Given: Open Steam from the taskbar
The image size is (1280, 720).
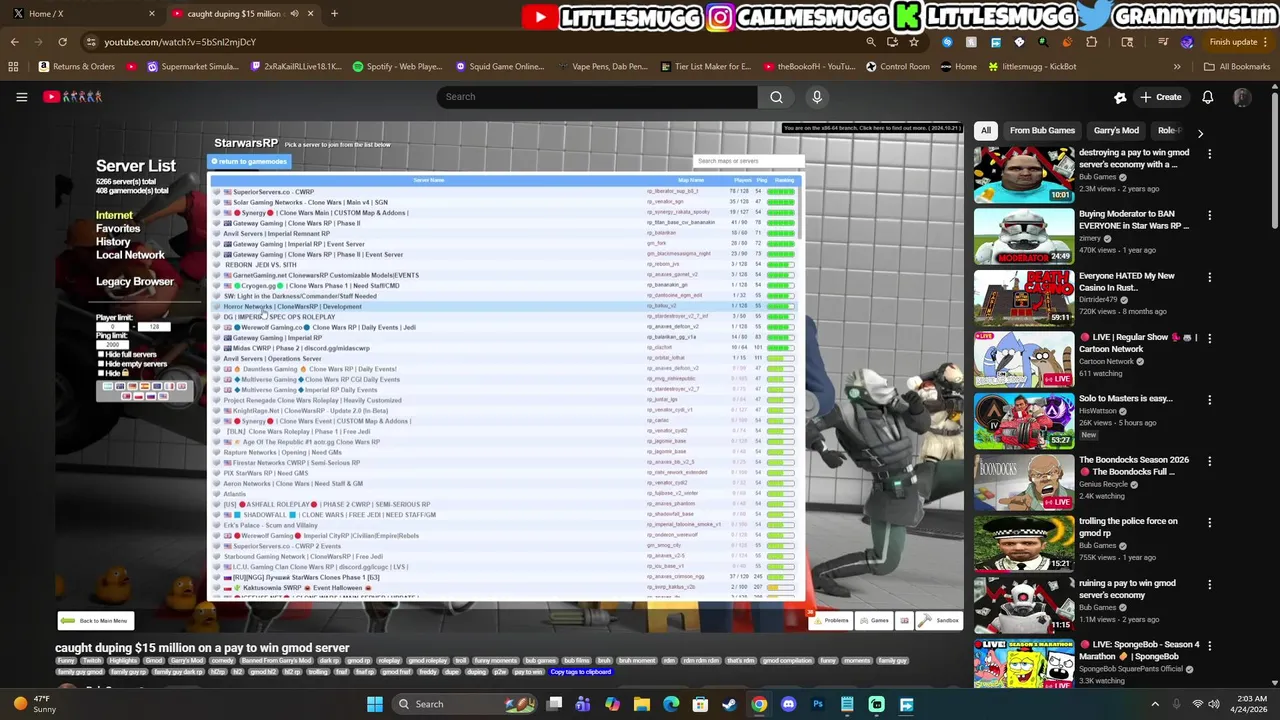Looking at the screenshot, I should (729, 704).
